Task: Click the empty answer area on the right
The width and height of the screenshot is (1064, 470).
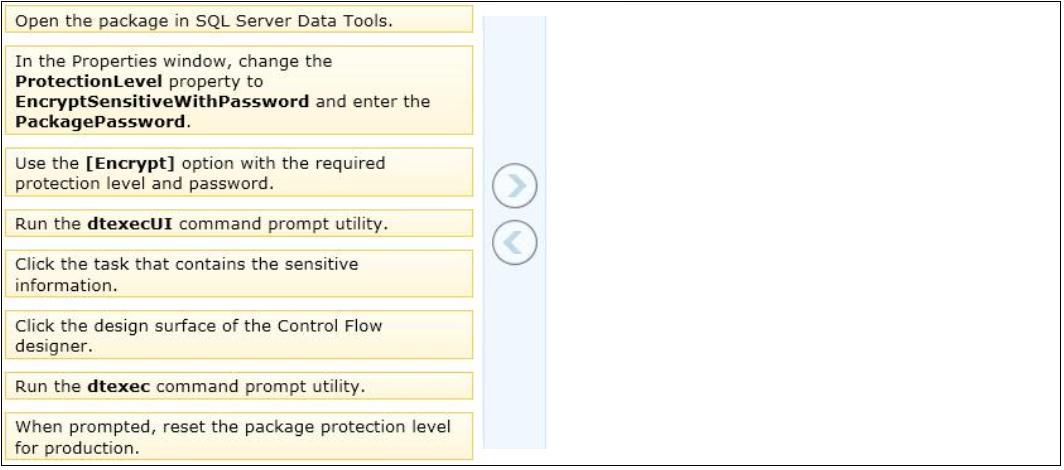Action: pyautogui.click(x=801, y=233)
